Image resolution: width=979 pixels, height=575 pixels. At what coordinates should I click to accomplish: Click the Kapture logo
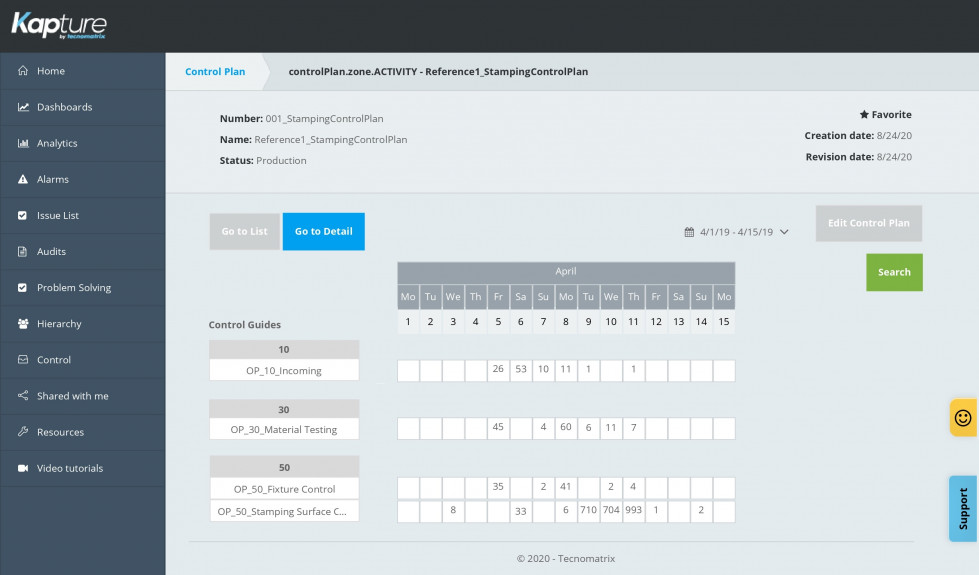59,26
